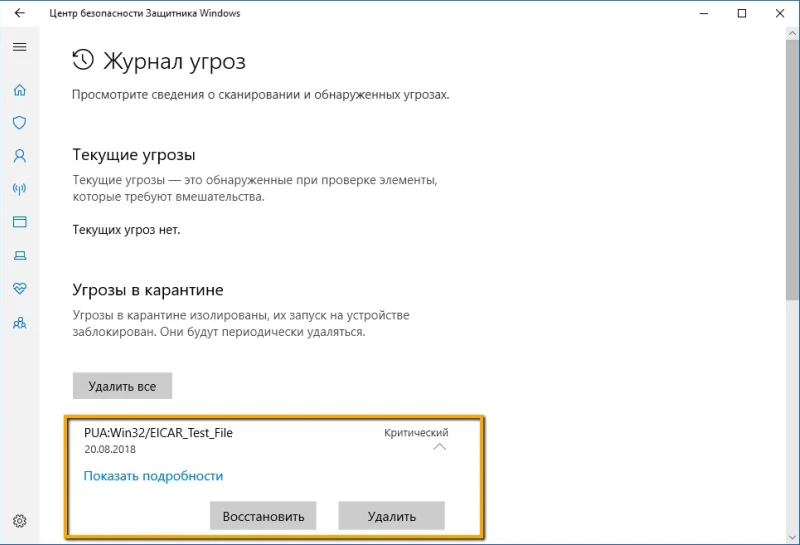Collapse the EICAR_Test_File threat entry chevron
800x545 pixels.
[x=439, y=447]
